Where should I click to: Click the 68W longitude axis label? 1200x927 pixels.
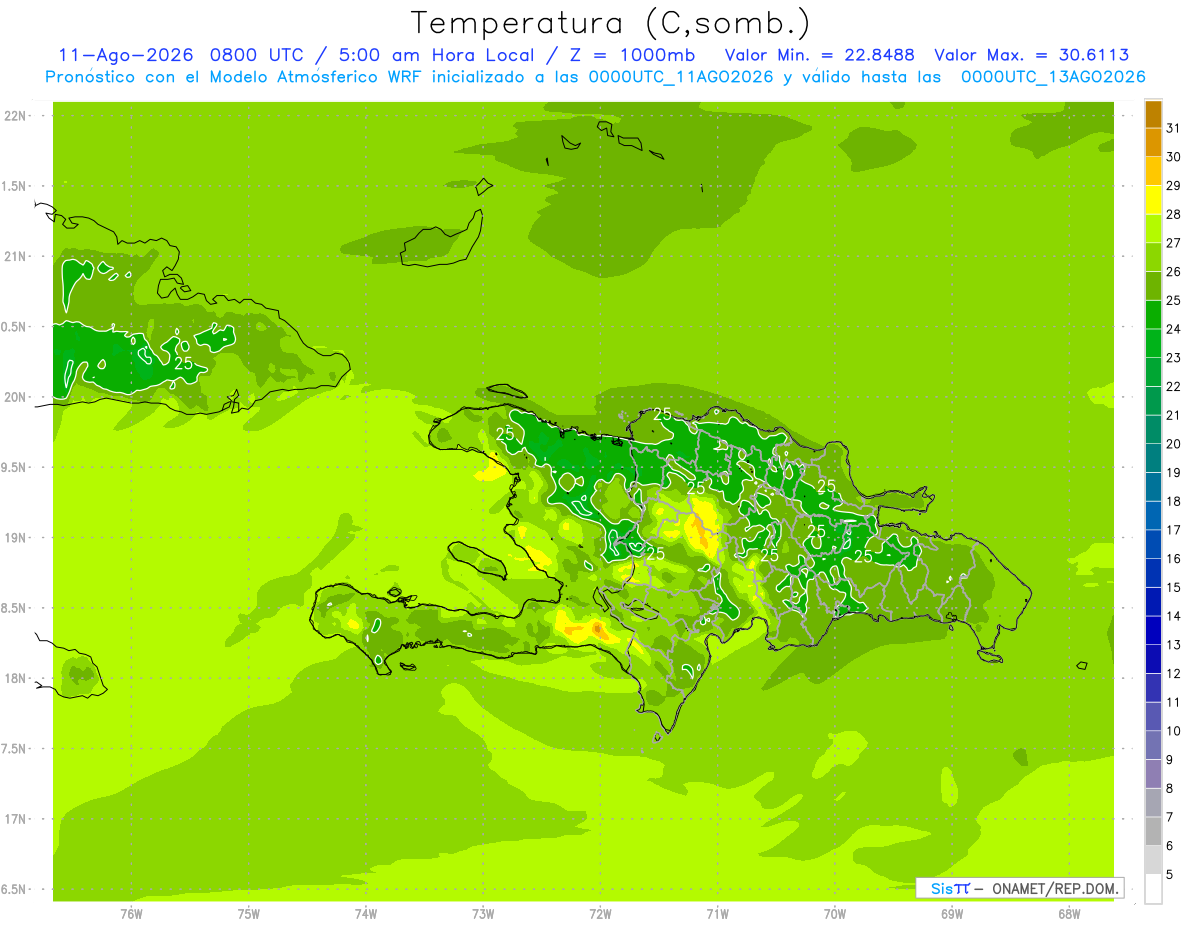pyautogui.click(x=1068, y=913)
